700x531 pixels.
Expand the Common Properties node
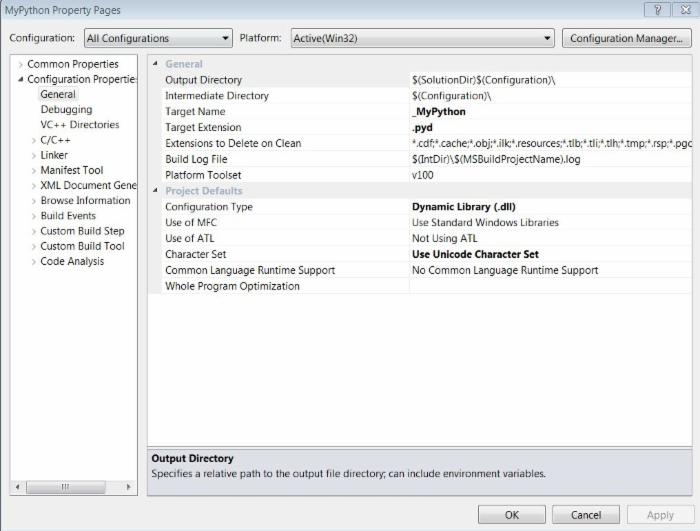coord(20,65)
